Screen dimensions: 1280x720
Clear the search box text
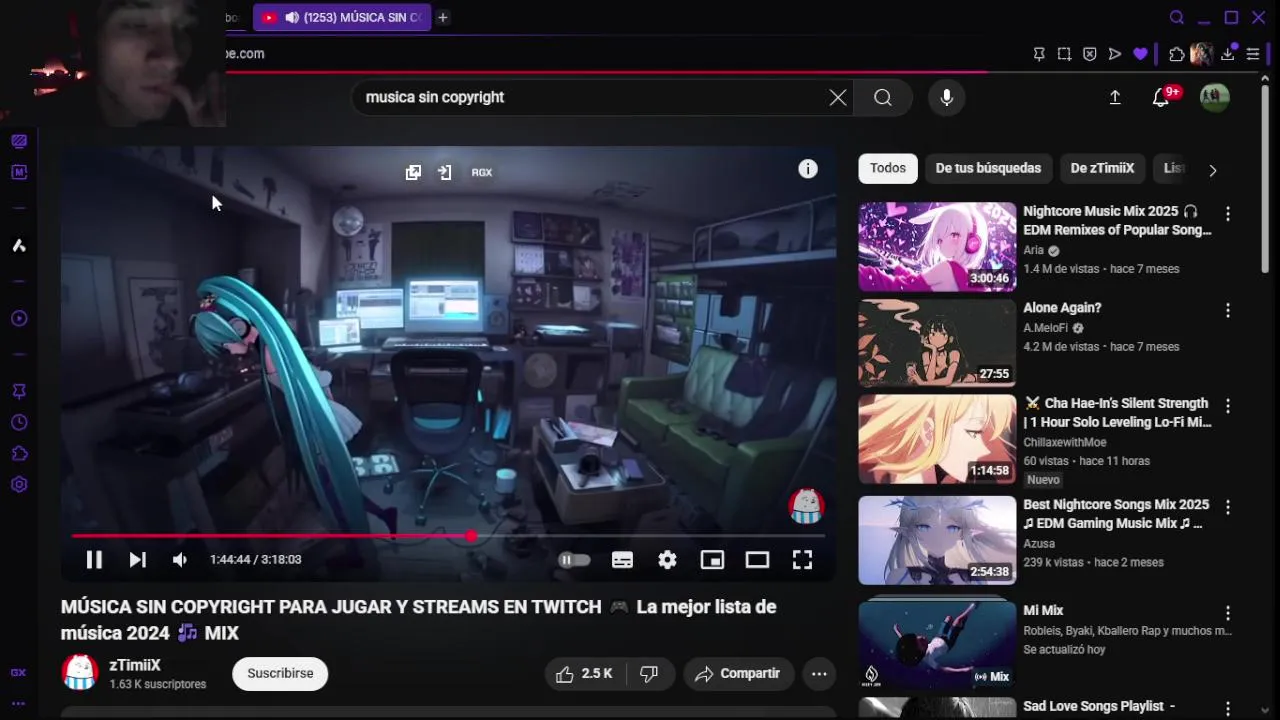(x=838, y=97)
